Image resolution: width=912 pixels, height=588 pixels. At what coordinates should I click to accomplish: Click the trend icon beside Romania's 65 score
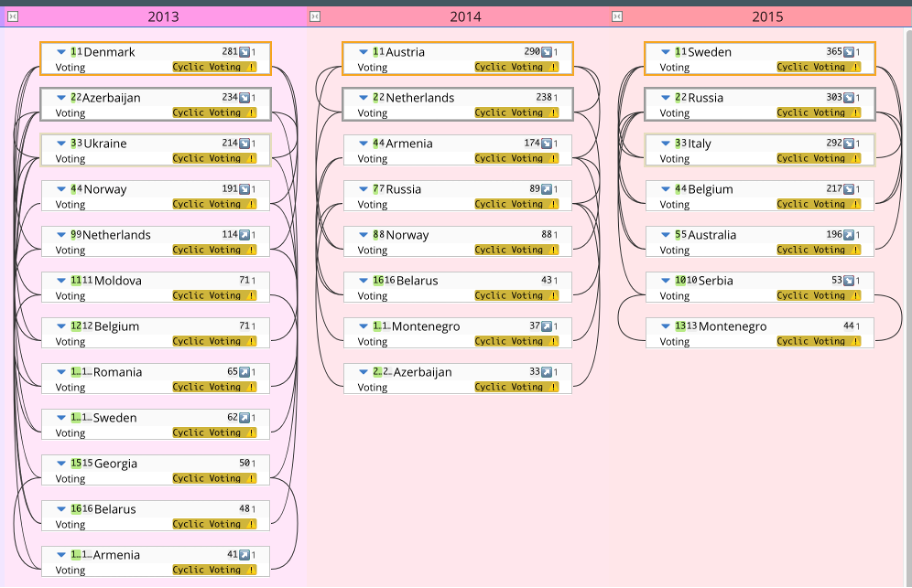[244, 372]
